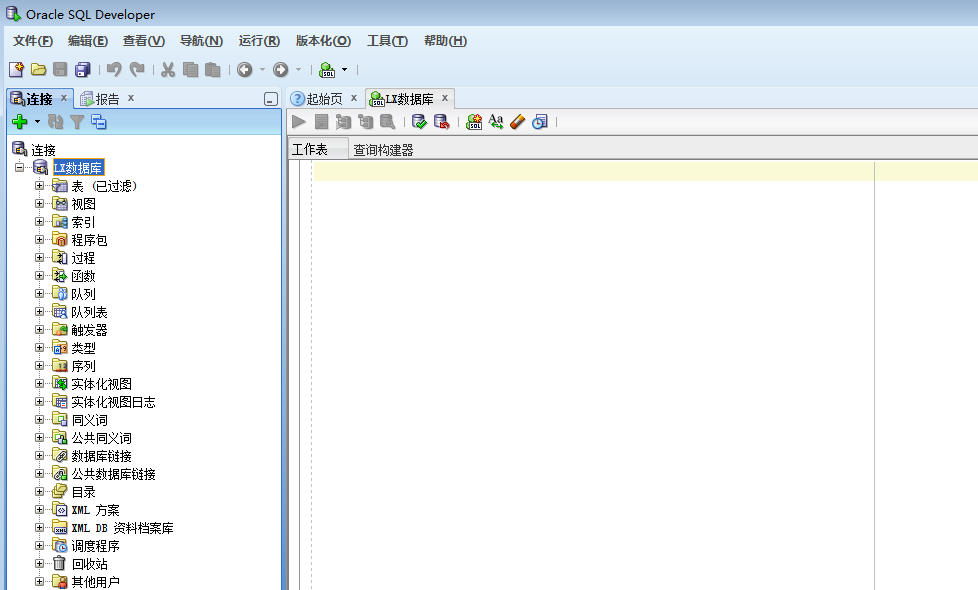The height and width of the screenshot is (590, 978).
Task: Select 公共数据库链接 tree item
Action: click(113, 474)
